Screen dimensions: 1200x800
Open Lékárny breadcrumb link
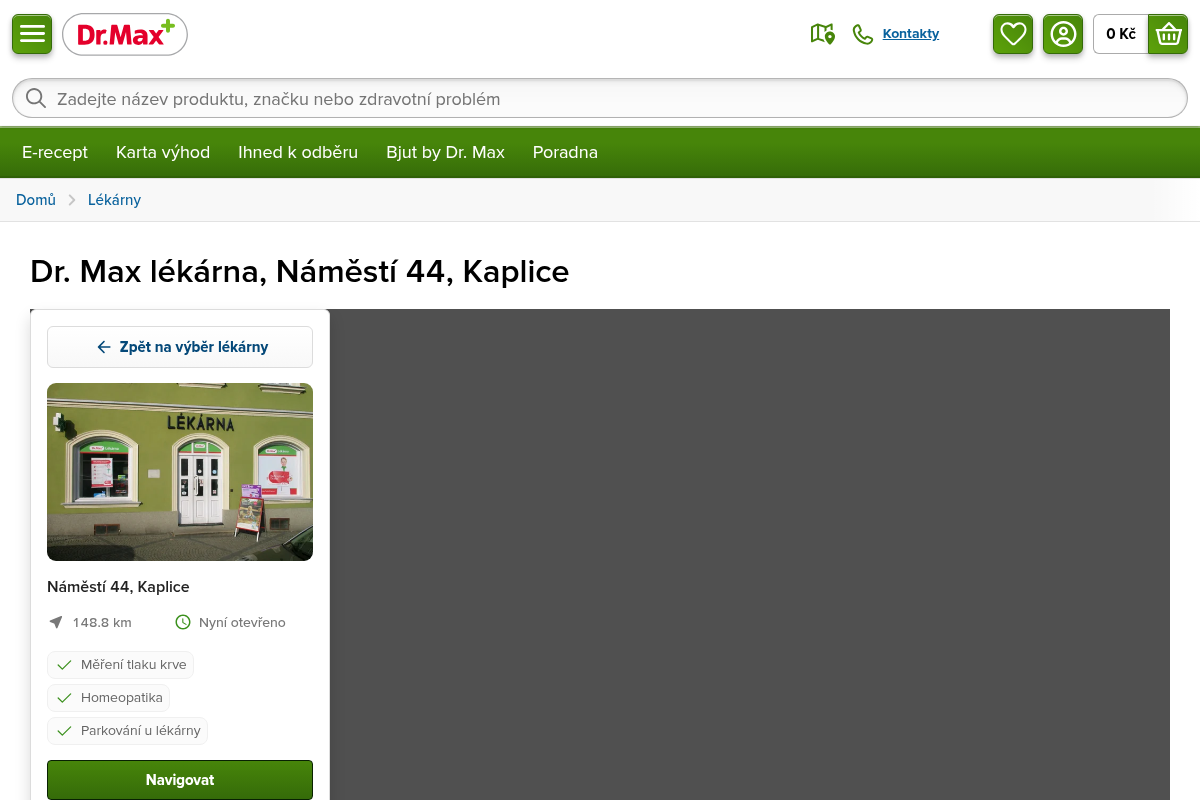pos(114,200)
